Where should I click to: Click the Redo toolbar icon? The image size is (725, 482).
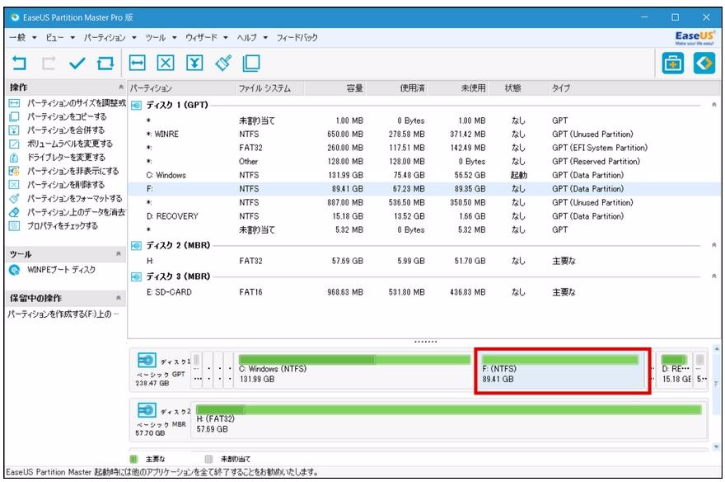pos(48,63)
